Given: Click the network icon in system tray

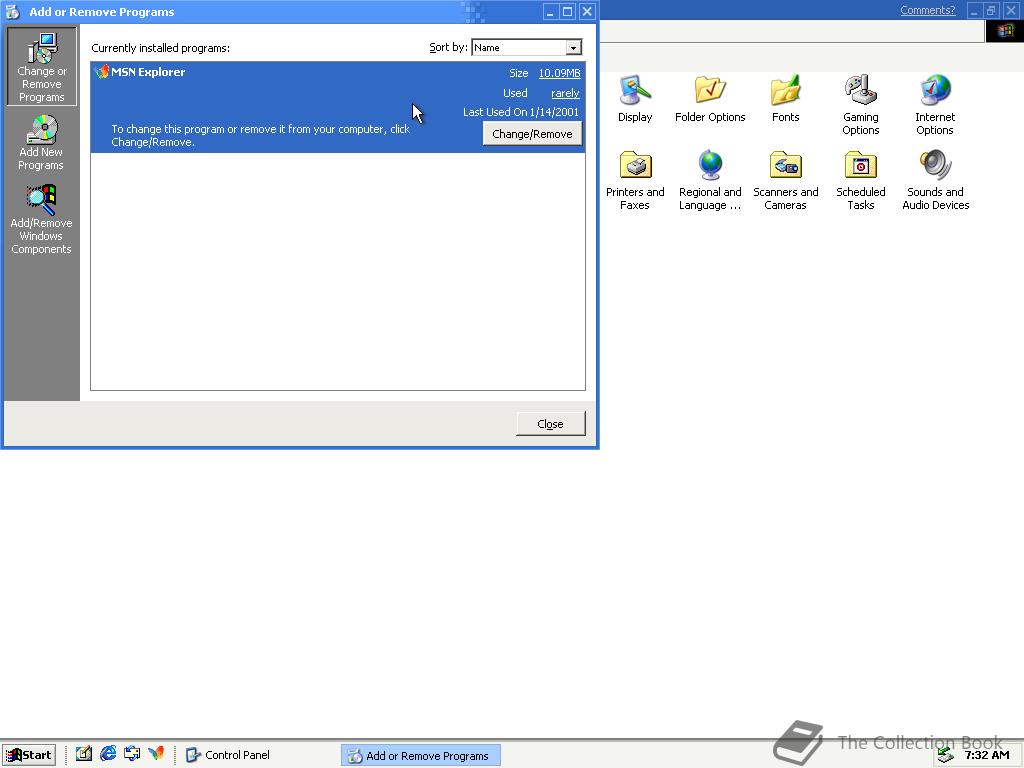Looking at the screenshot, I should click(x=945, y=755).
